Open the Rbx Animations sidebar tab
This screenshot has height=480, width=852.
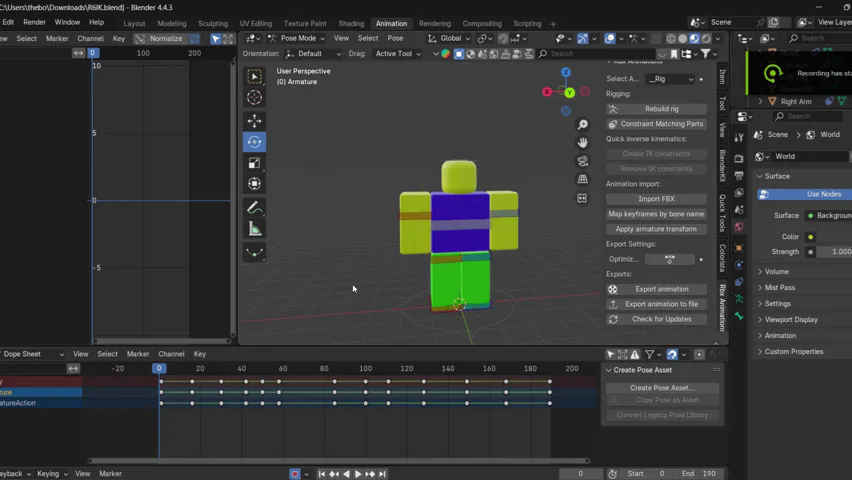[x=722, y=307]
